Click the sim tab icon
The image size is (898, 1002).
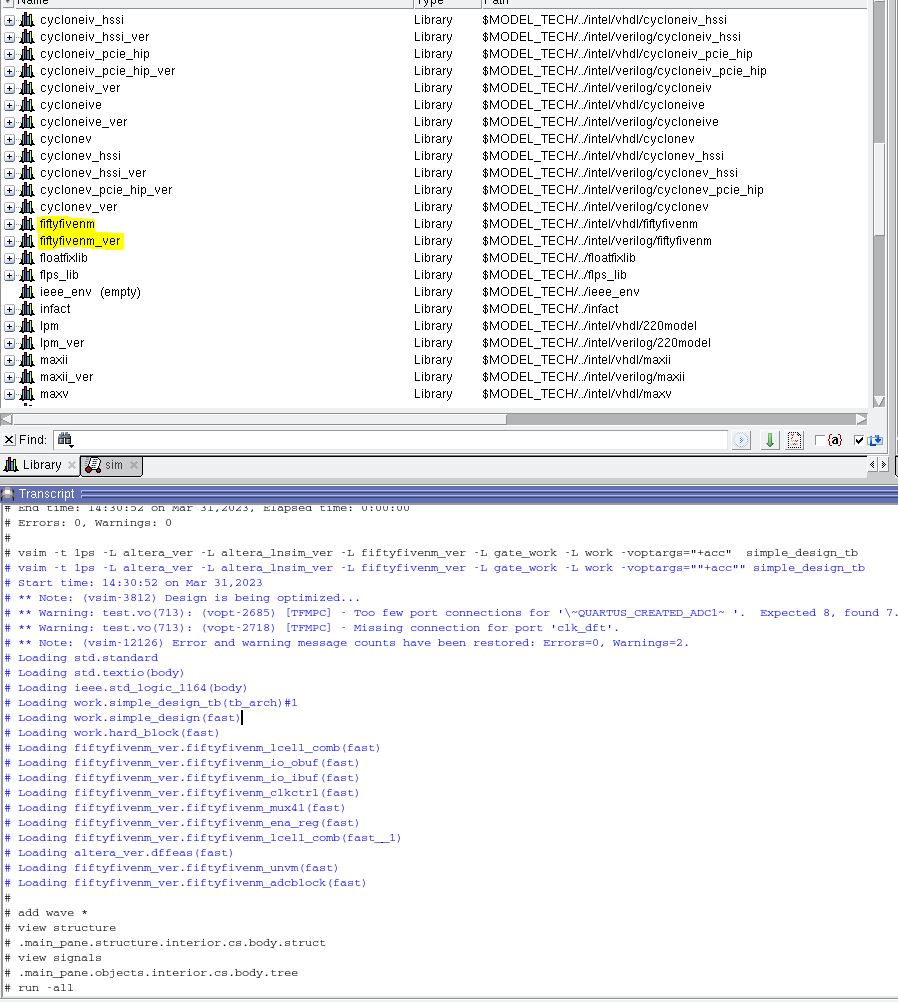tap(93, 465)
